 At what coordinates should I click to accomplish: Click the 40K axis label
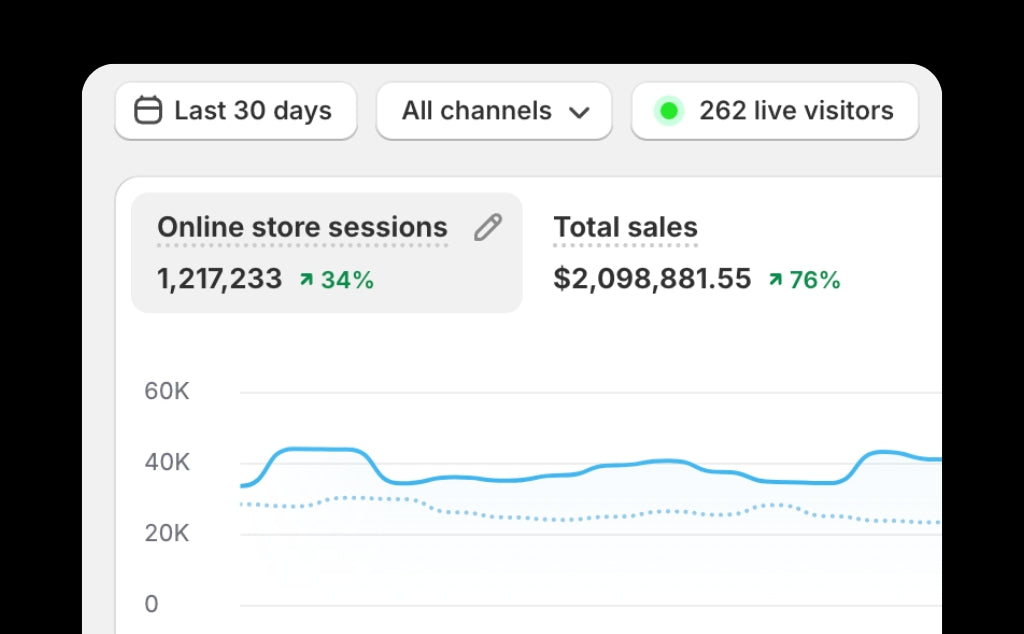point(166,462)
